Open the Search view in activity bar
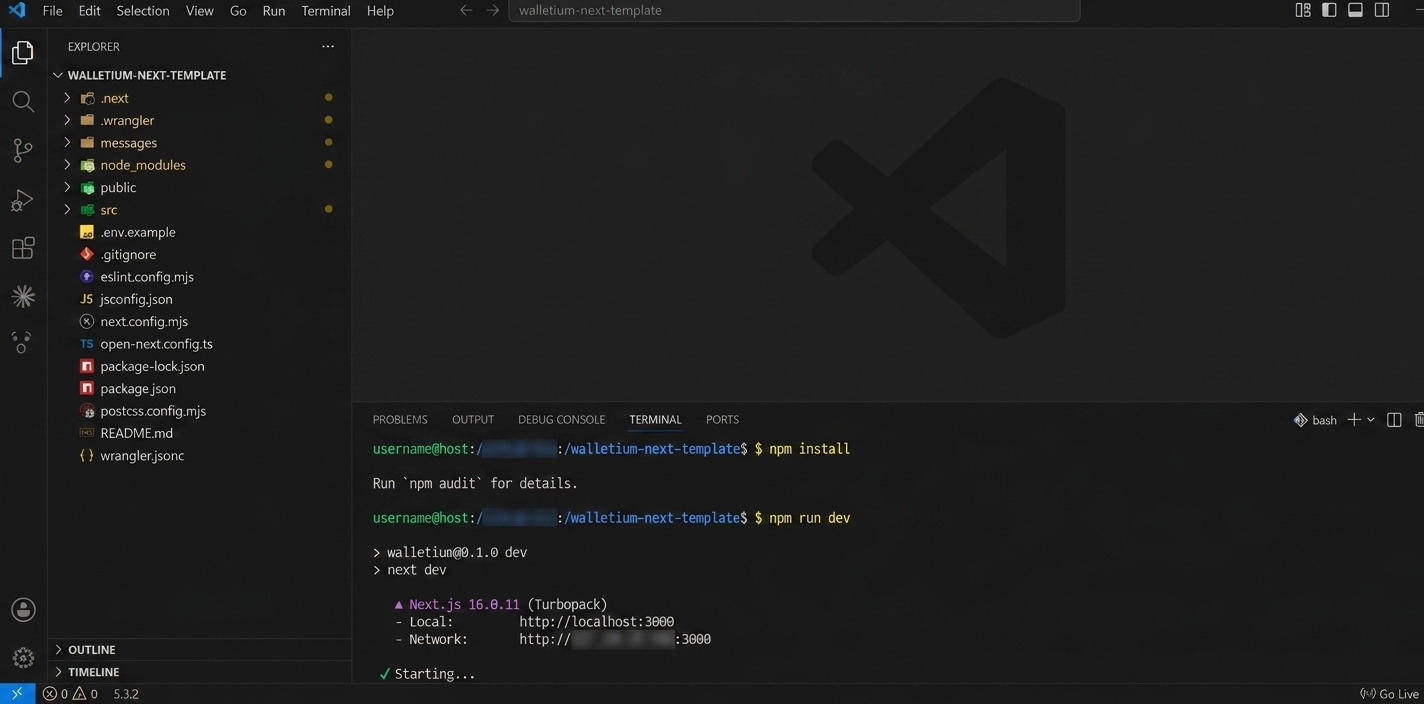The height and width of the screenshot is (704, 1424). click(23, 102)
